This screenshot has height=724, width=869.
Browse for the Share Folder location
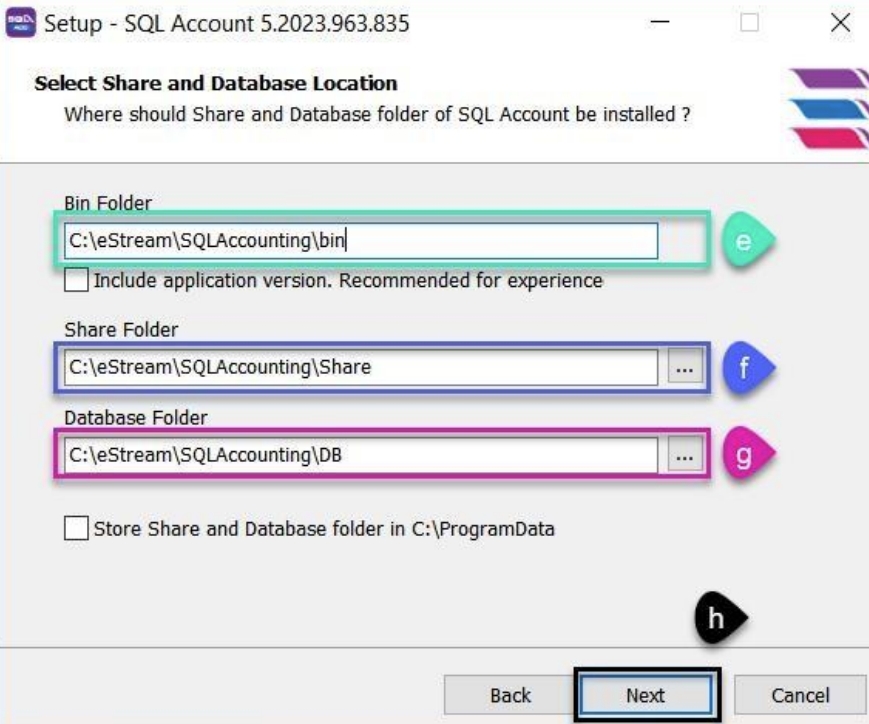click(x=684, y=368)
